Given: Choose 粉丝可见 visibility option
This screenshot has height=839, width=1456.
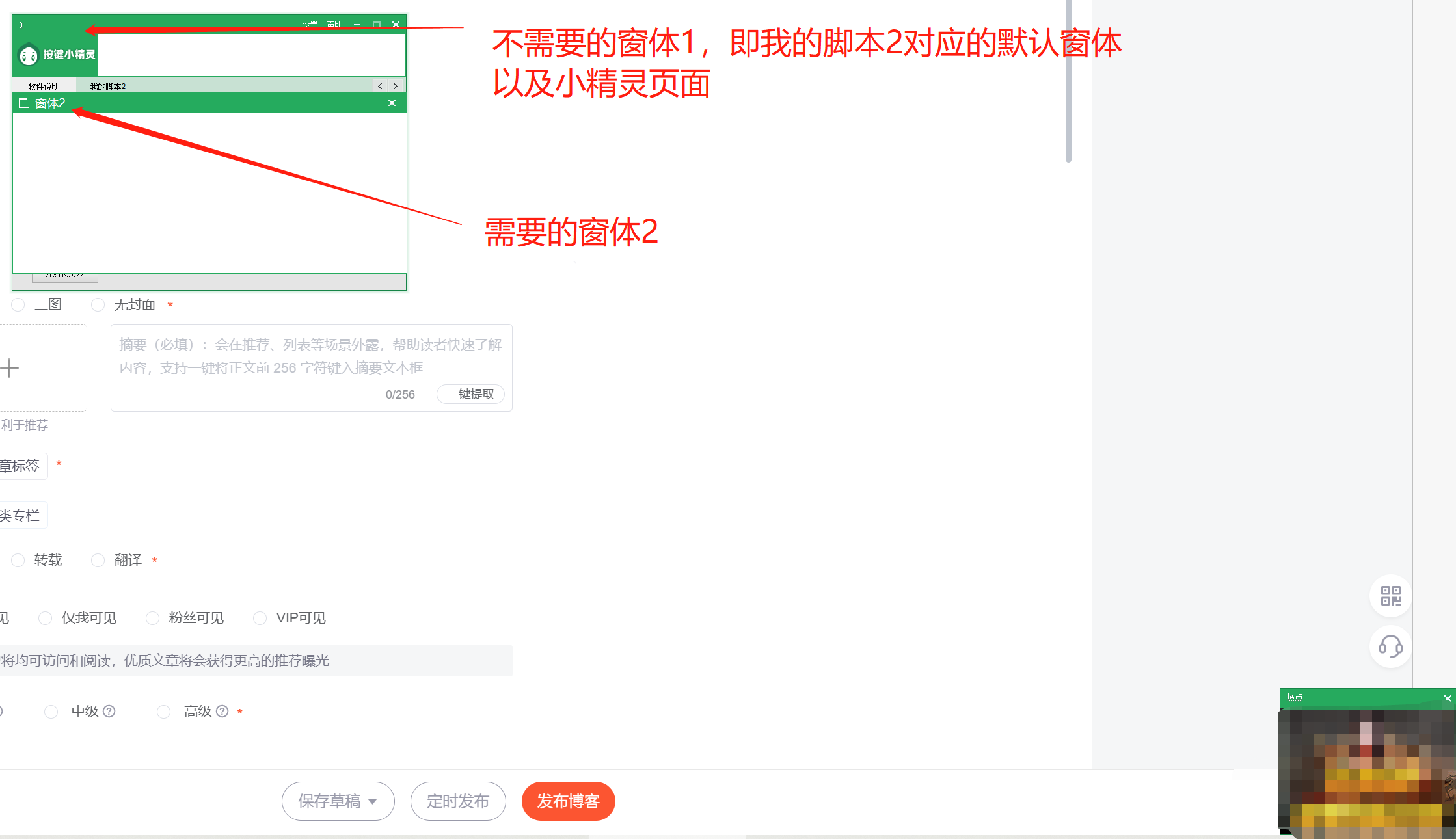Looking at the screenshot, I should [x=153, y=618].
